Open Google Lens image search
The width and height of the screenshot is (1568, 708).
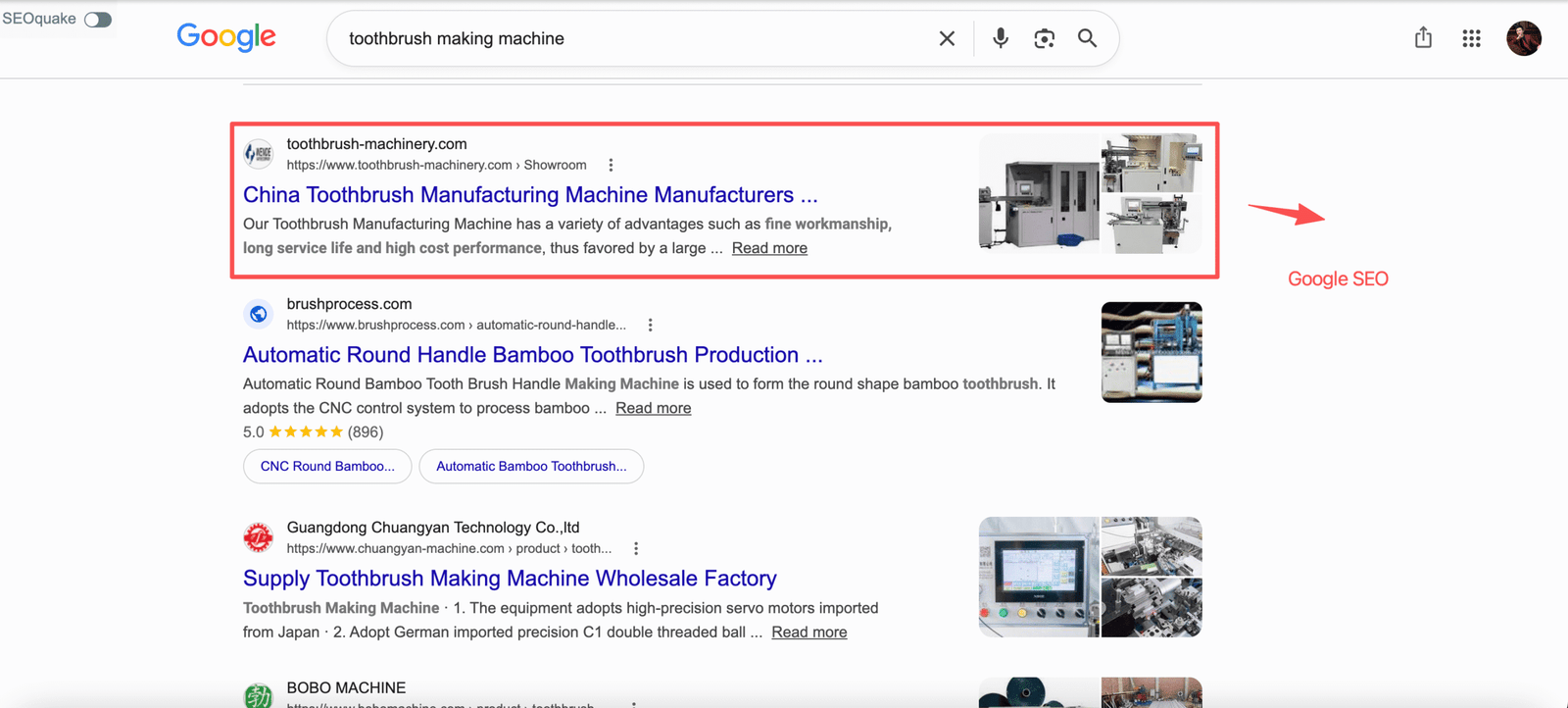tap(1044, 38)
